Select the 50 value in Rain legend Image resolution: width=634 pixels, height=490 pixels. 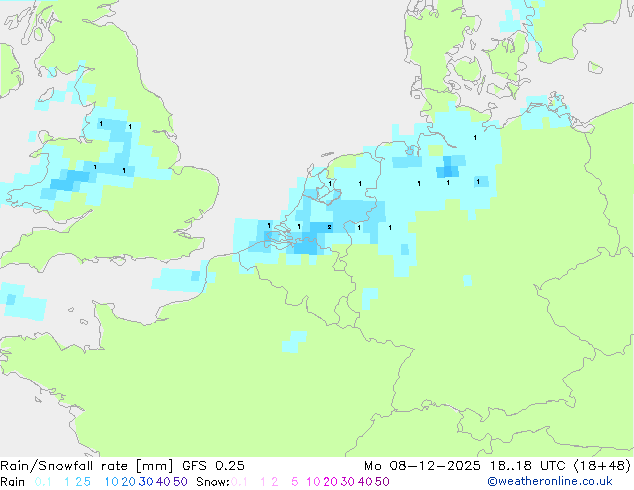pos(180,482)
